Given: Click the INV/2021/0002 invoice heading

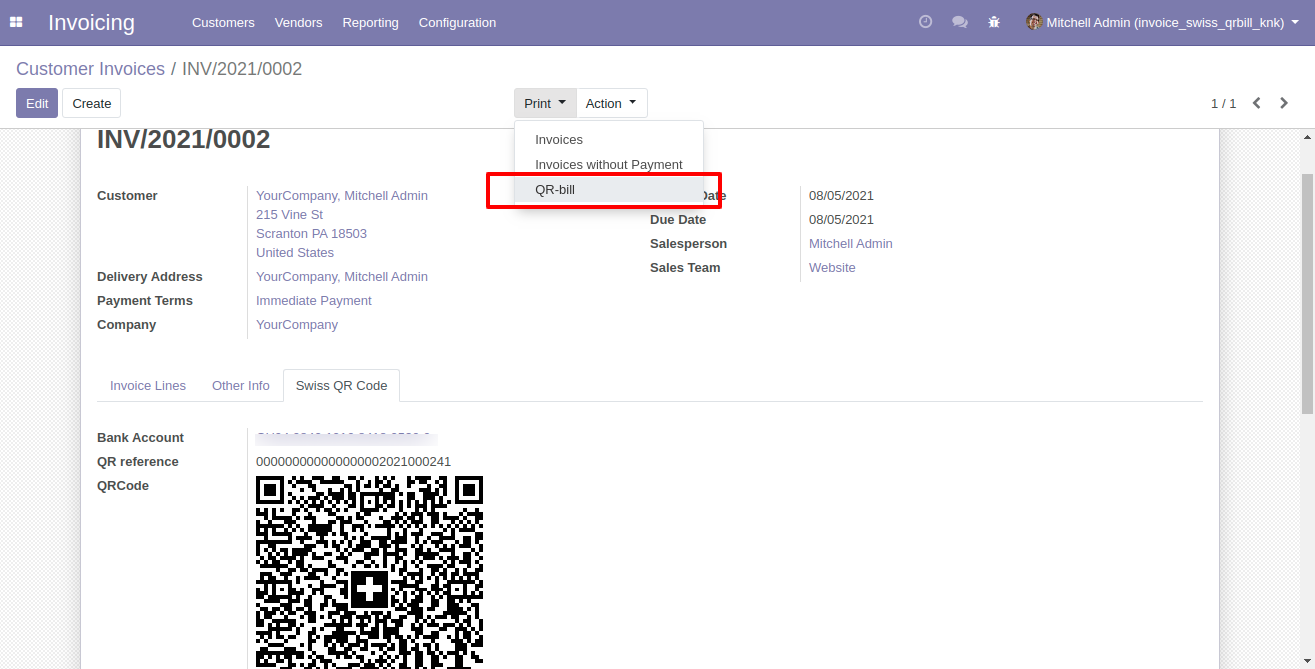Looking at the screenshot, I should tap(184, 140).
